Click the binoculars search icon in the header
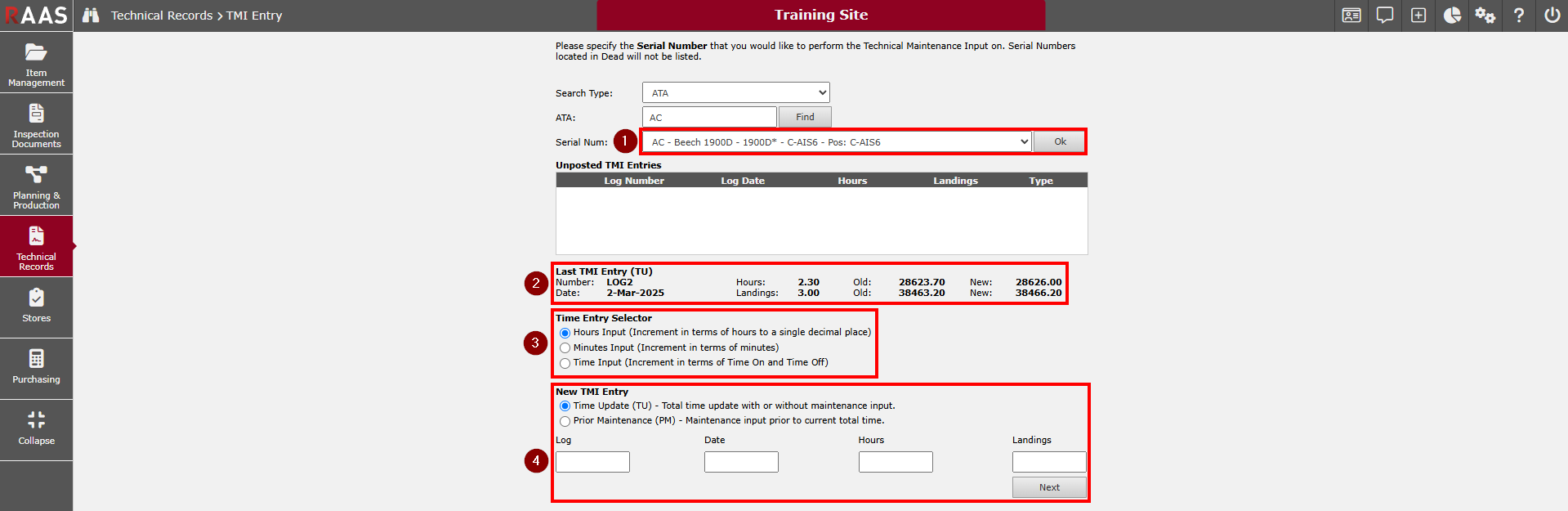This screenshot has width=1568, height=511. pyautogui.click(x=91, y=16)
